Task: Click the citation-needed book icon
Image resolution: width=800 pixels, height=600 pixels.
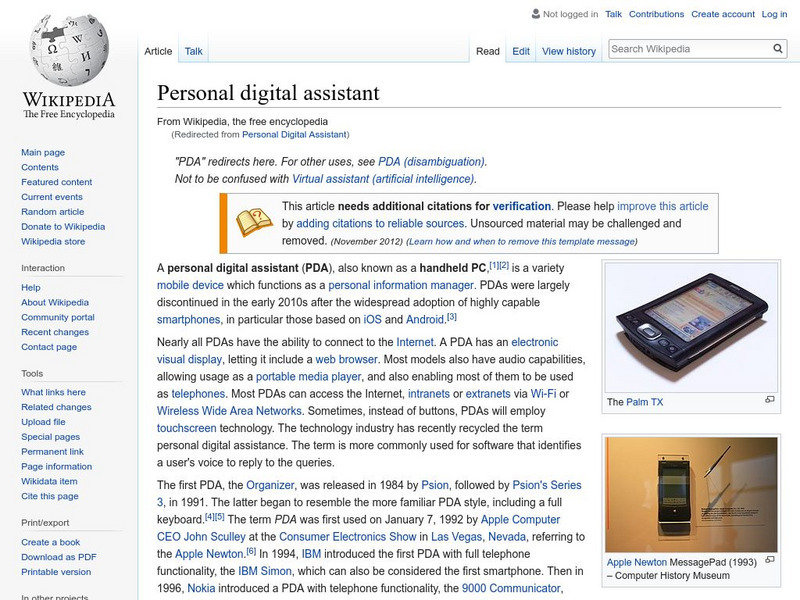Action: pyautogui.click(x=254, y=222)
